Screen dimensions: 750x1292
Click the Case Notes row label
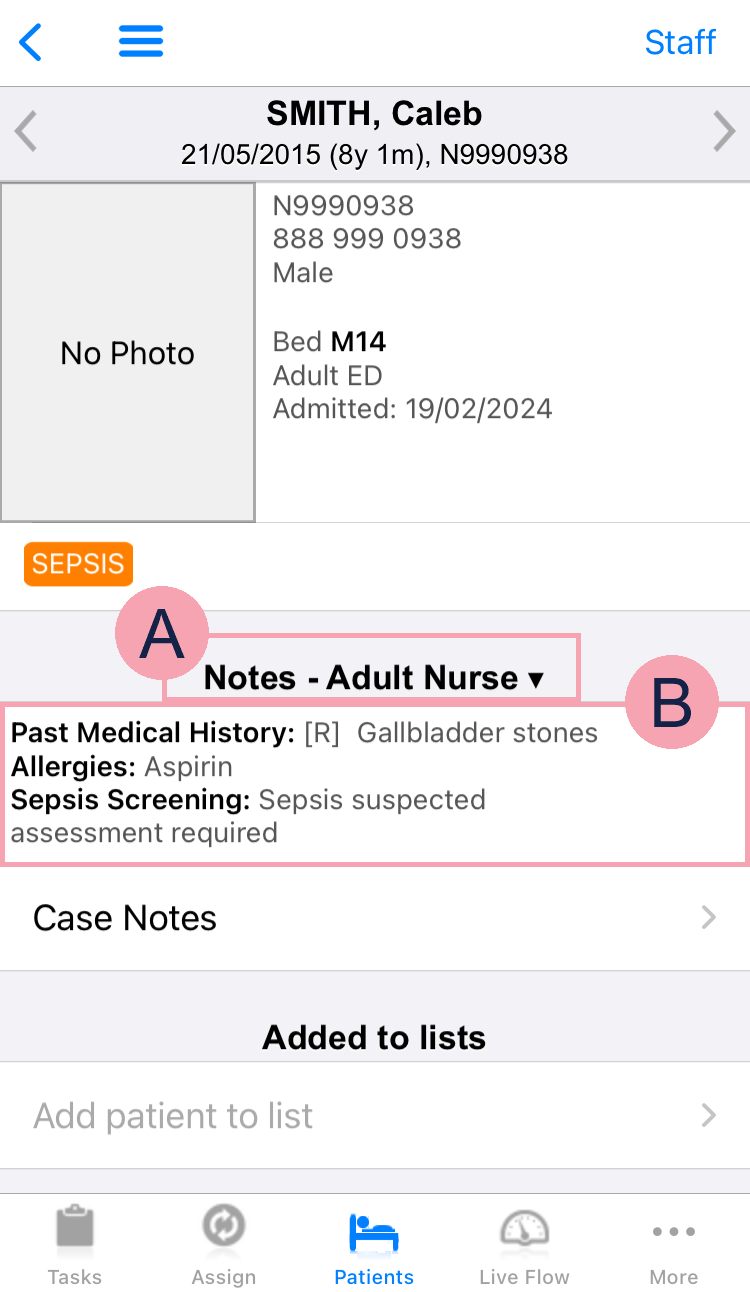pos(125,918)
